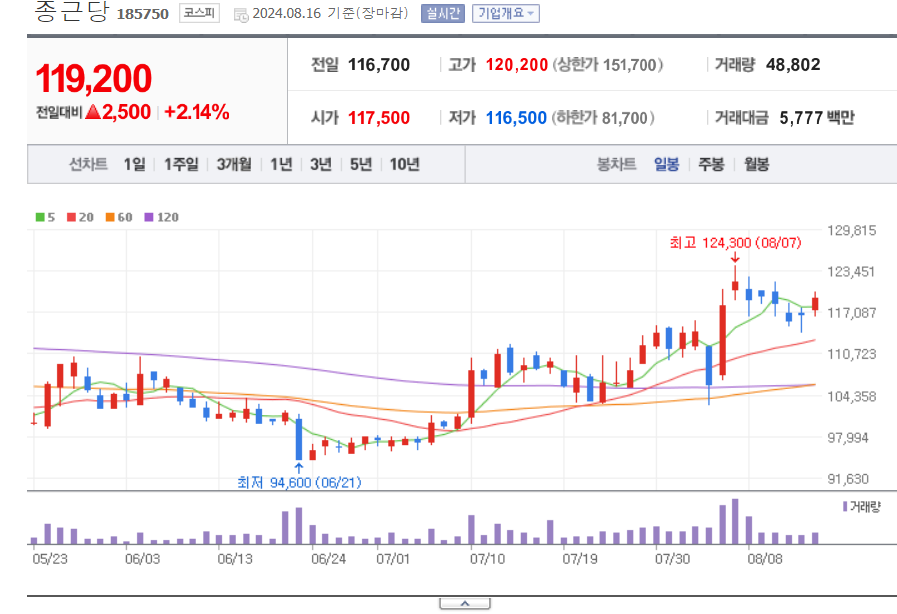This screenshot has height=614, width=897.
Task: Click the 봉차트 label
Action: [x=616, y=165]
